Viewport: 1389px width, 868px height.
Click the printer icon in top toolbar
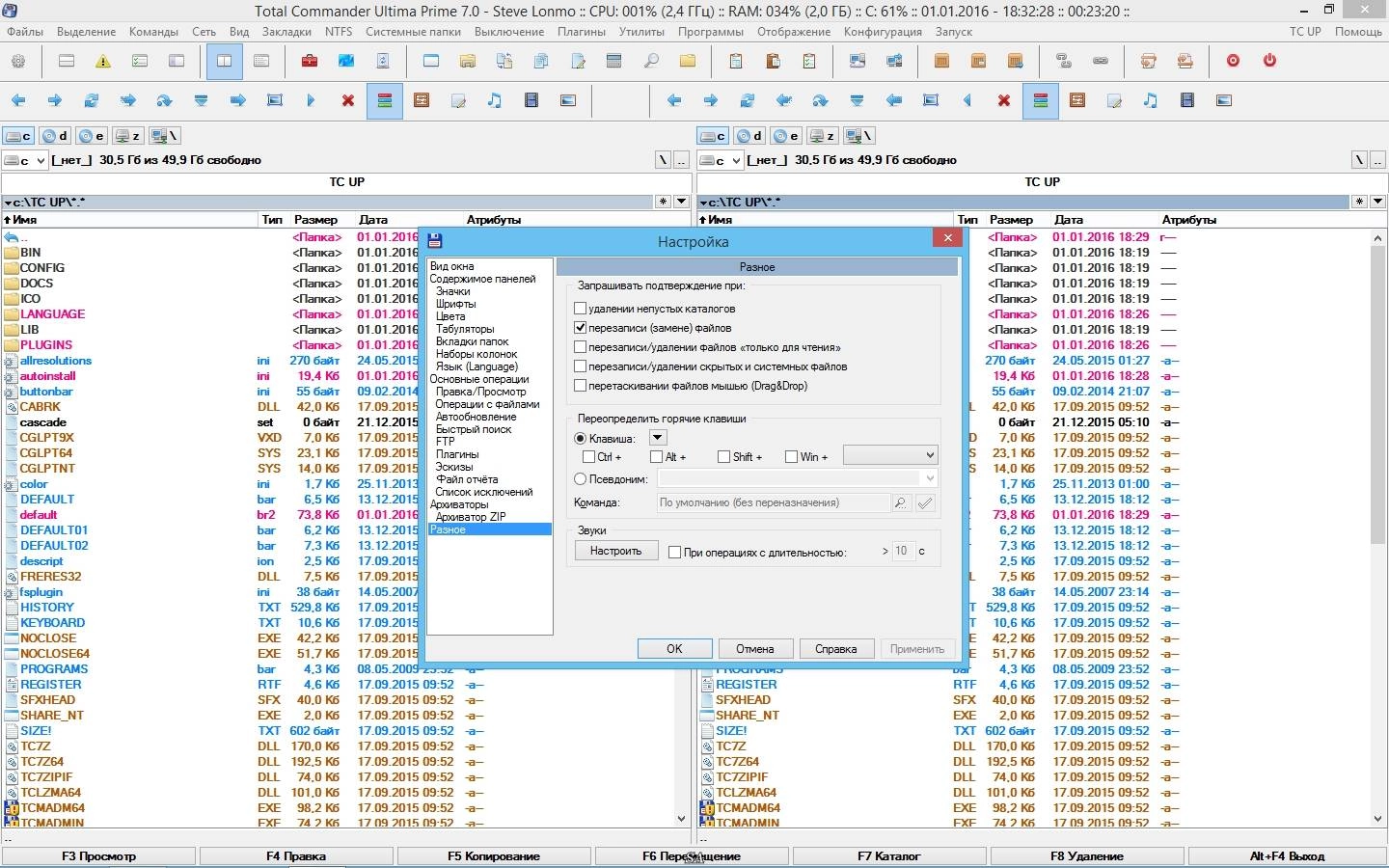click(1185, 61)
